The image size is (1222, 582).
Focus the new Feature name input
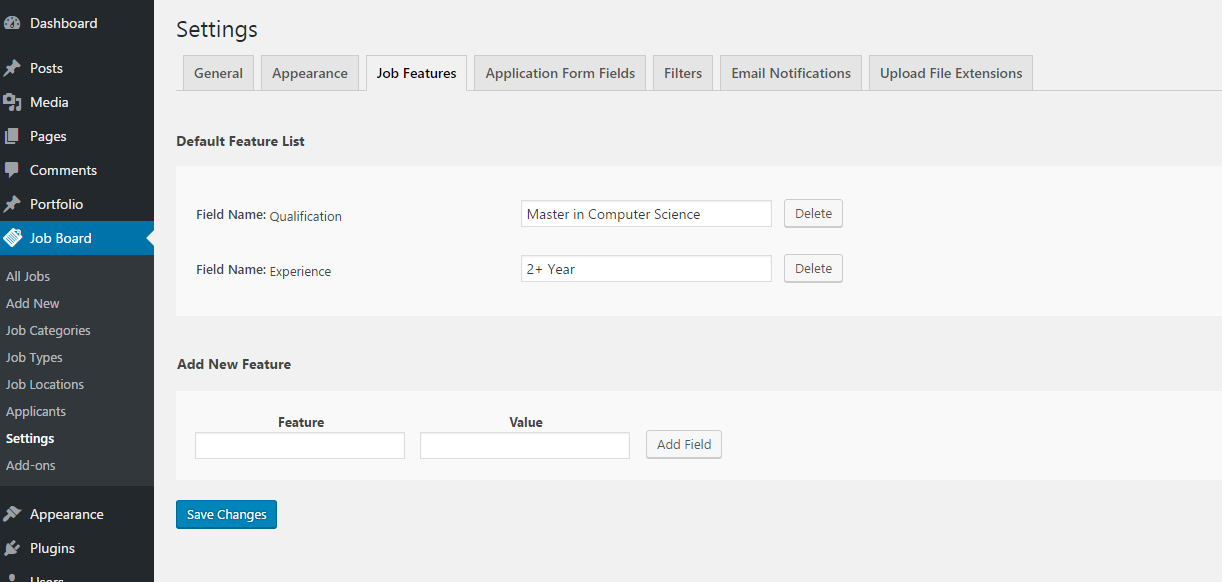[300, 446]
